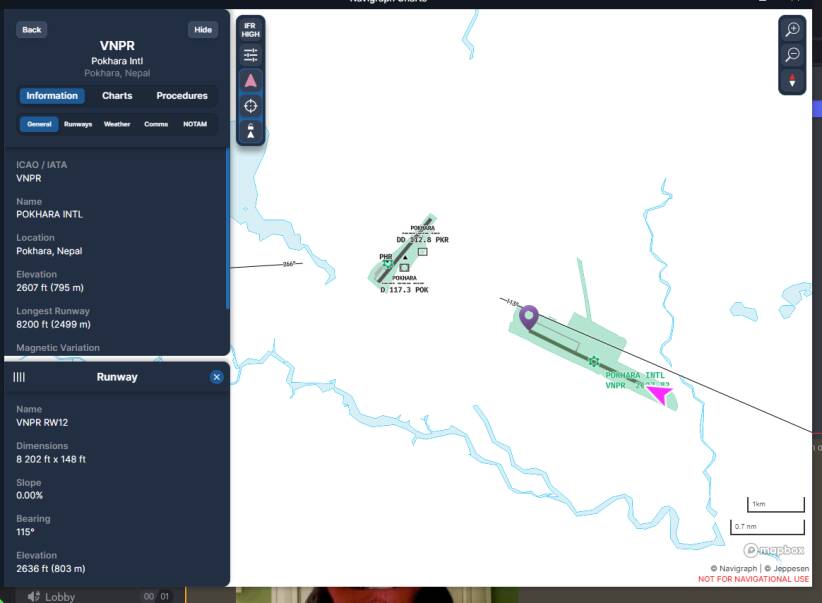This screenshot has height=603, width=822.
Task: Click the information panel scrollbar
Action: (x=228, y=229)
